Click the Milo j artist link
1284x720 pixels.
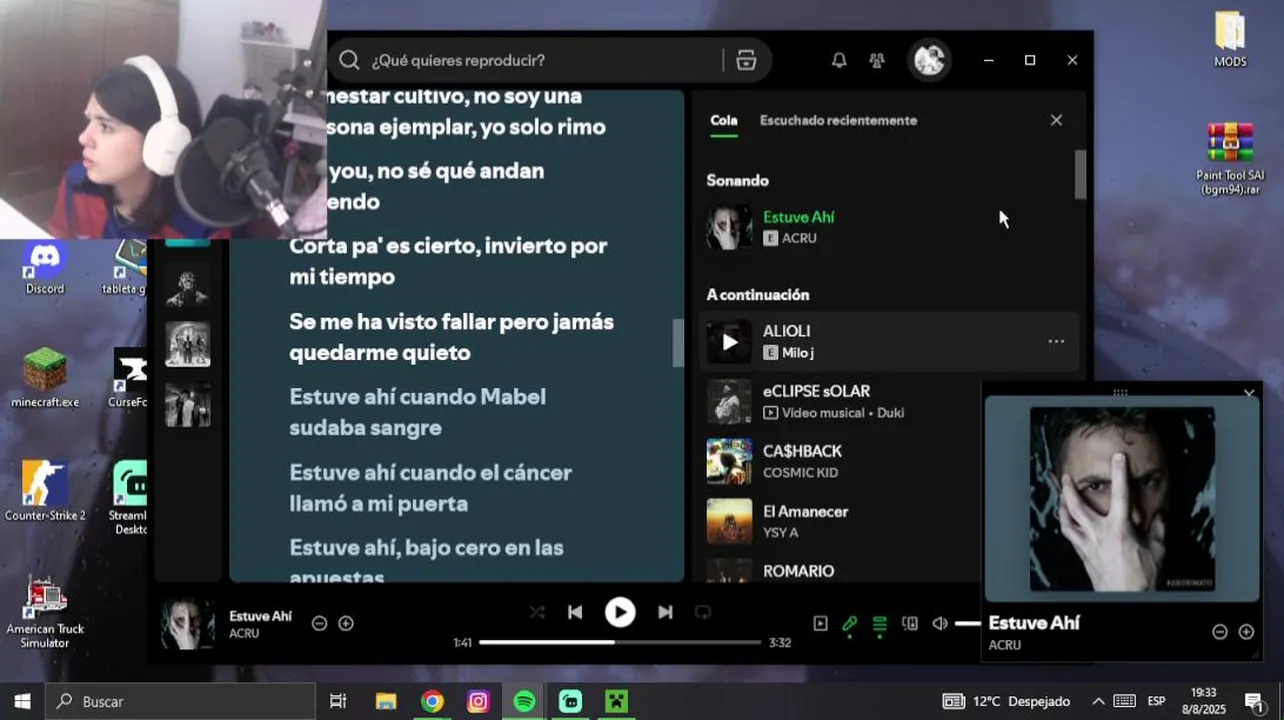[x=798, y=352]
